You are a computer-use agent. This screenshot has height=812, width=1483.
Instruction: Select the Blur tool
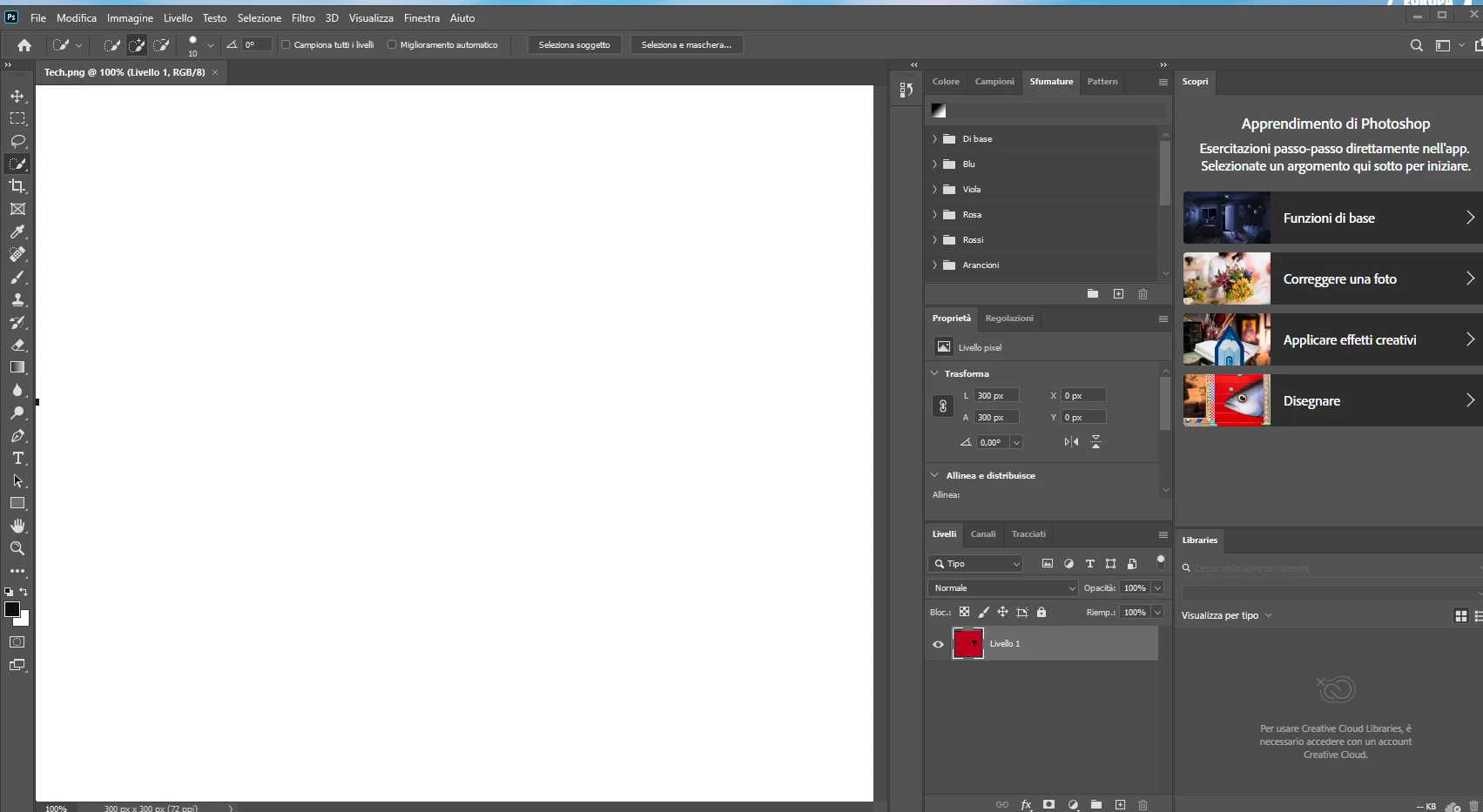pos(17,390)
